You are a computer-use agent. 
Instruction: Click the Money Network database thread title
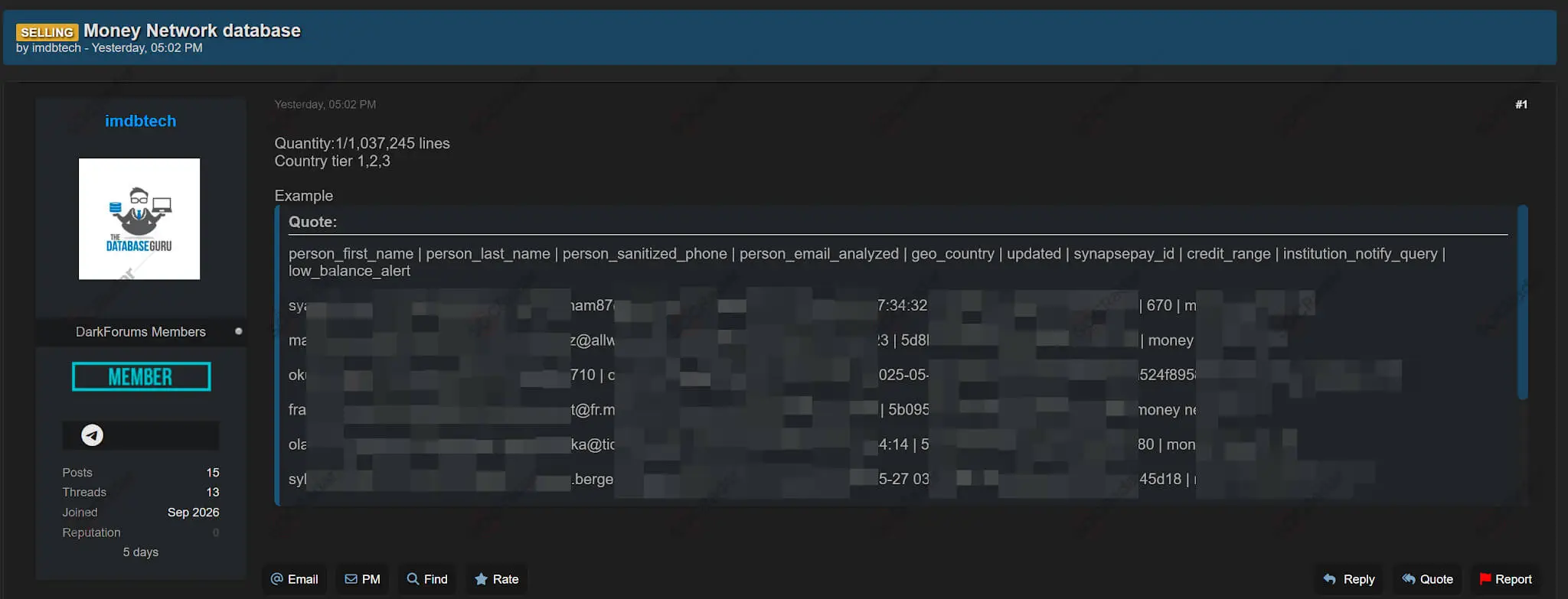click(192, 31)
